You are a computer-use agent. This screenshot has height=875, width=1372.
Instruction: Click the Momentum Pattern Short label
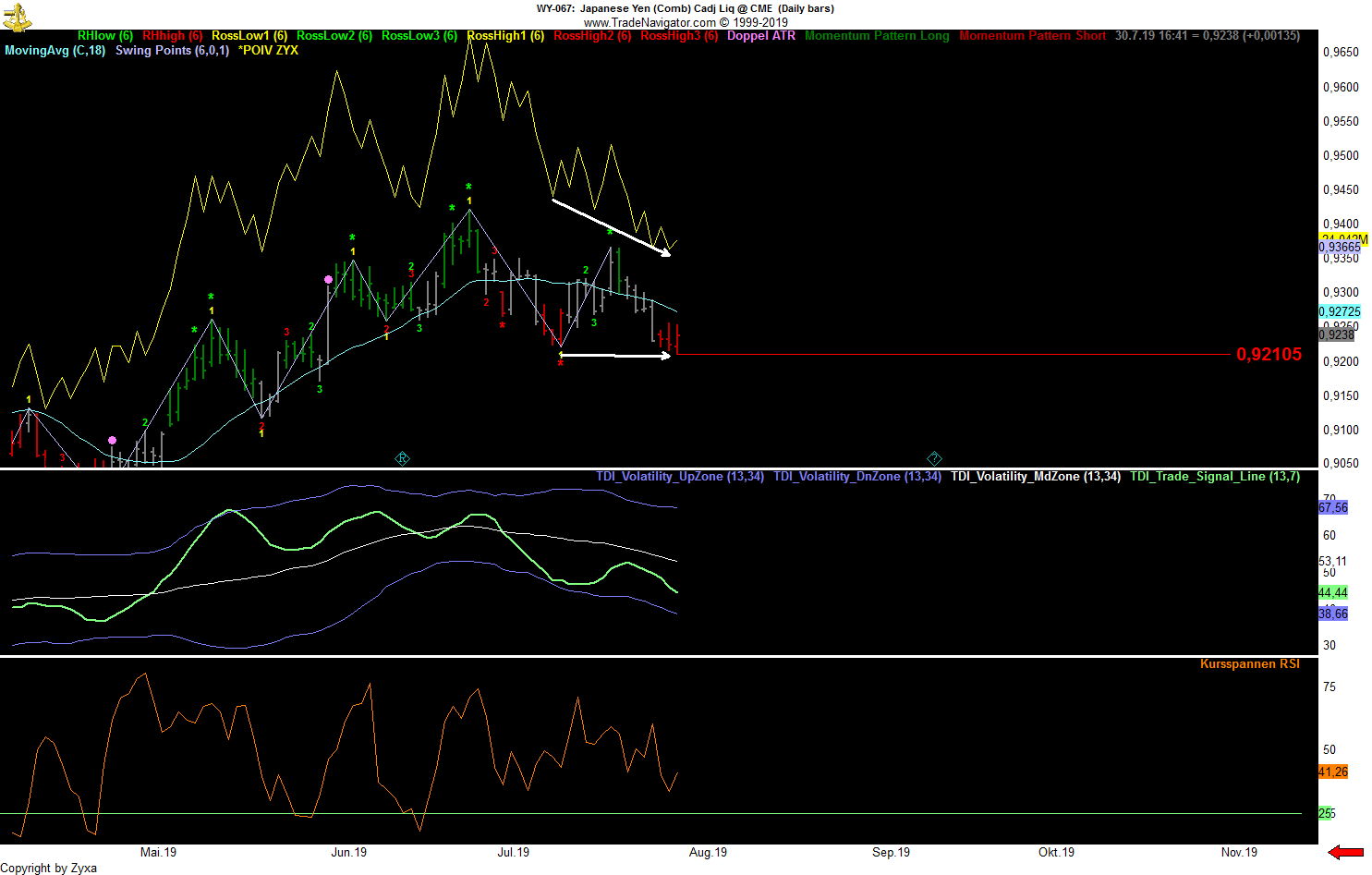click(1033, 36)
